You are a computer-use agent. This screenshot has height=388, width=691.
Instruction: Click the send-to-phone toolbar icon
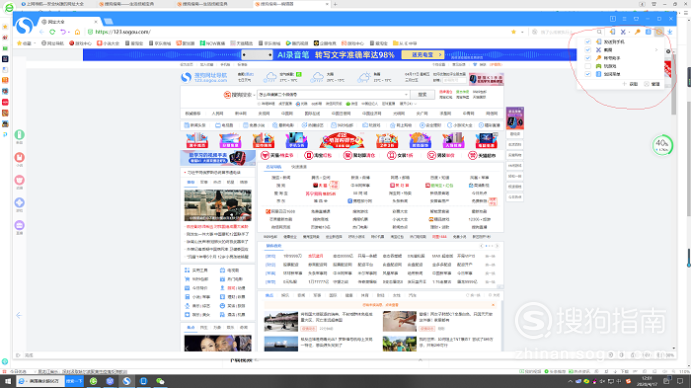[613, 32]
